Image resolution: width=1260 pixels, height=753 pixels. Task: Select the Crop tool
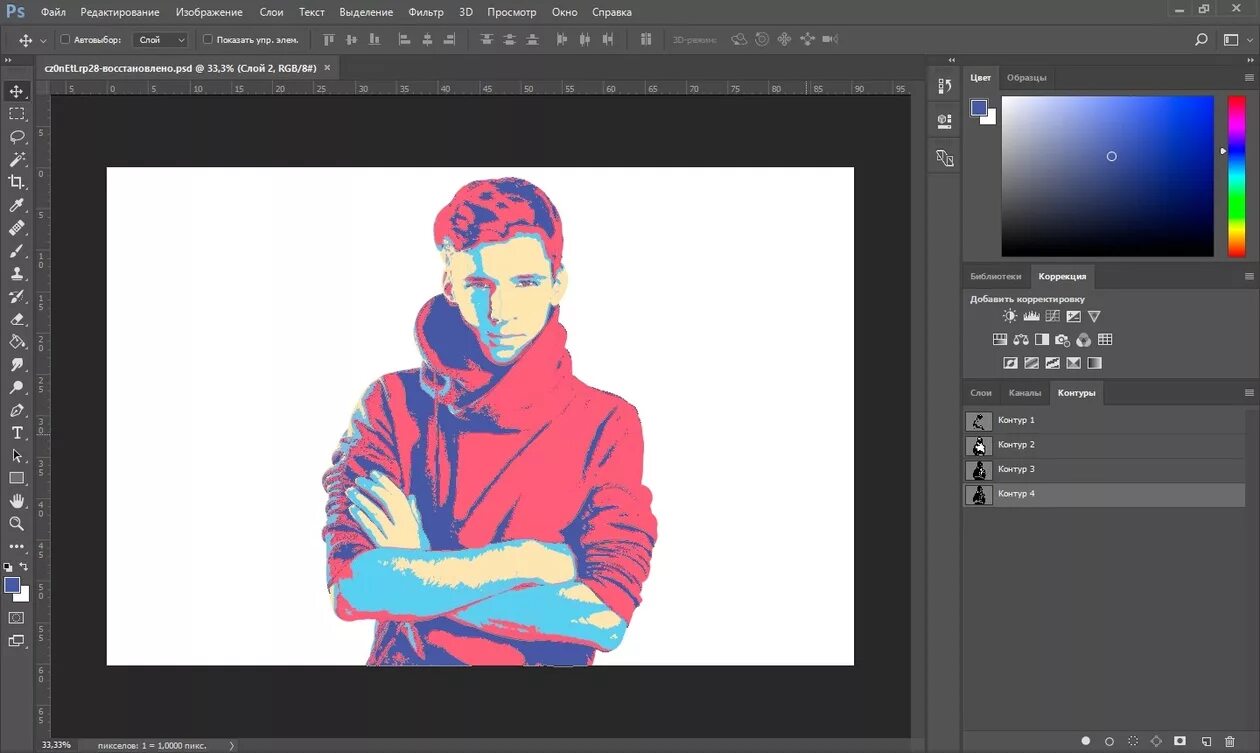[17, 182]
